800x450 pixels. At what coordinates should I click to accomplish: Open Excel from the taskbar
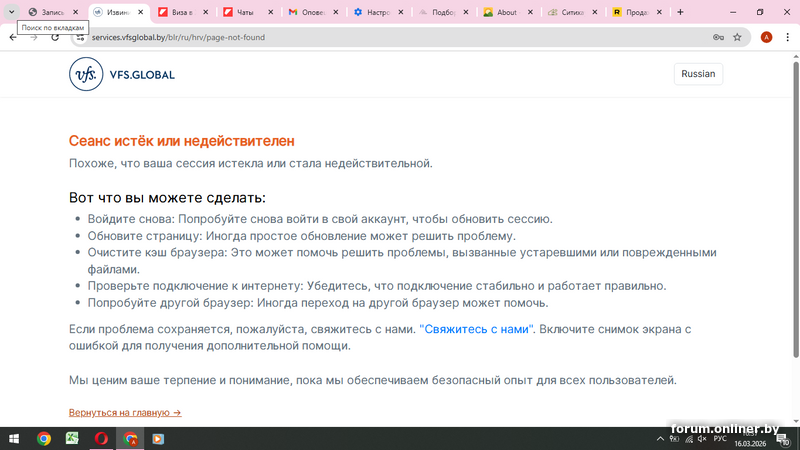click(72, 439)
